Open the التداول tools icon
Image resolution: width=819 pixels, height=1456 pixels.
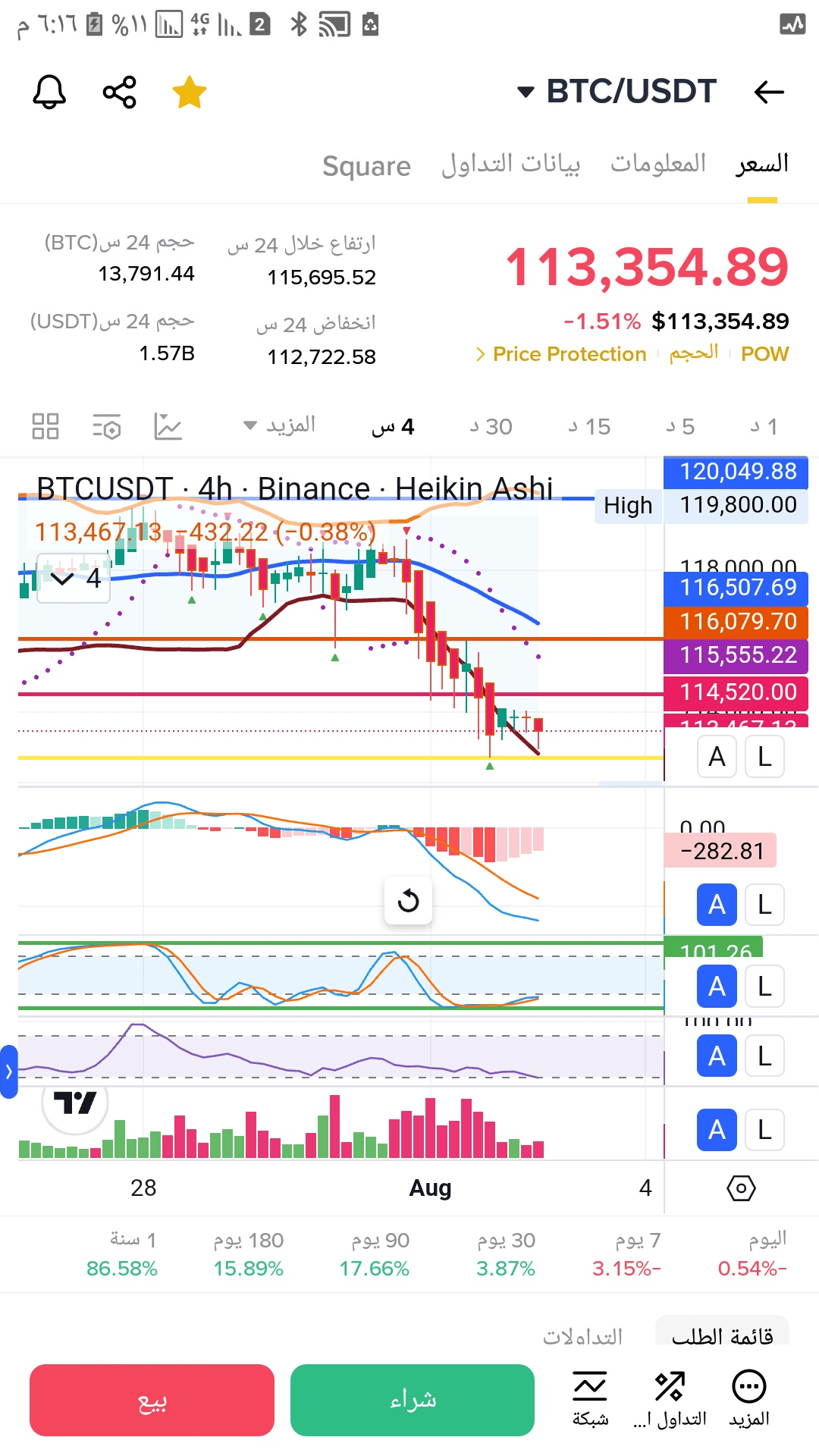pos(670,1398)
